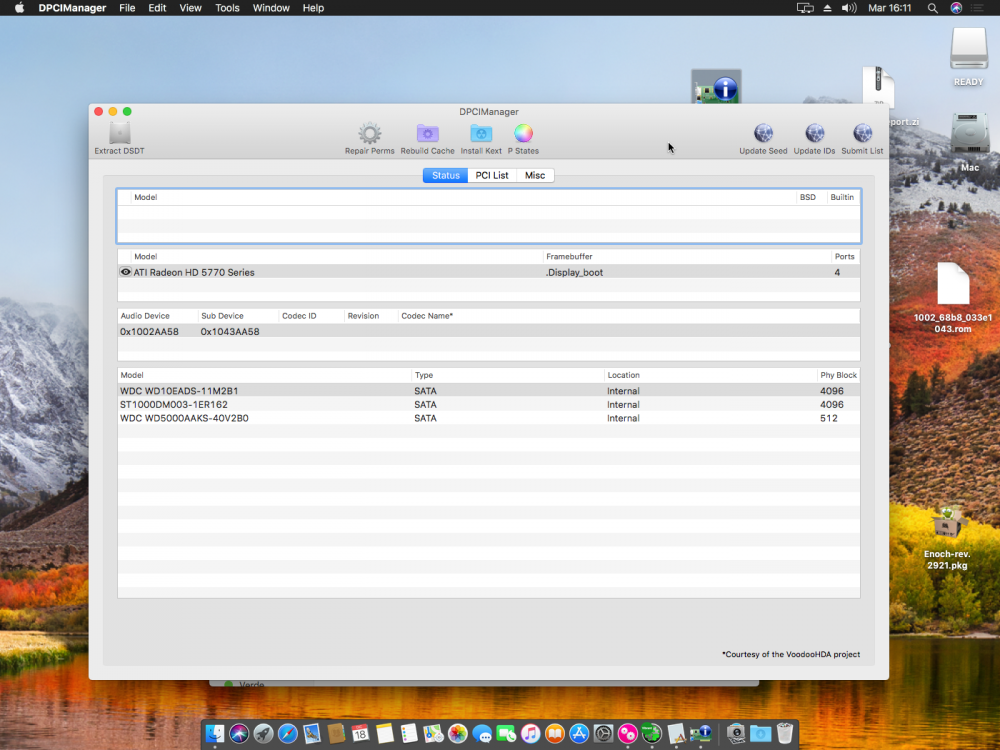
Task: Launch Siri from the Dock
Action: (239, 734)
